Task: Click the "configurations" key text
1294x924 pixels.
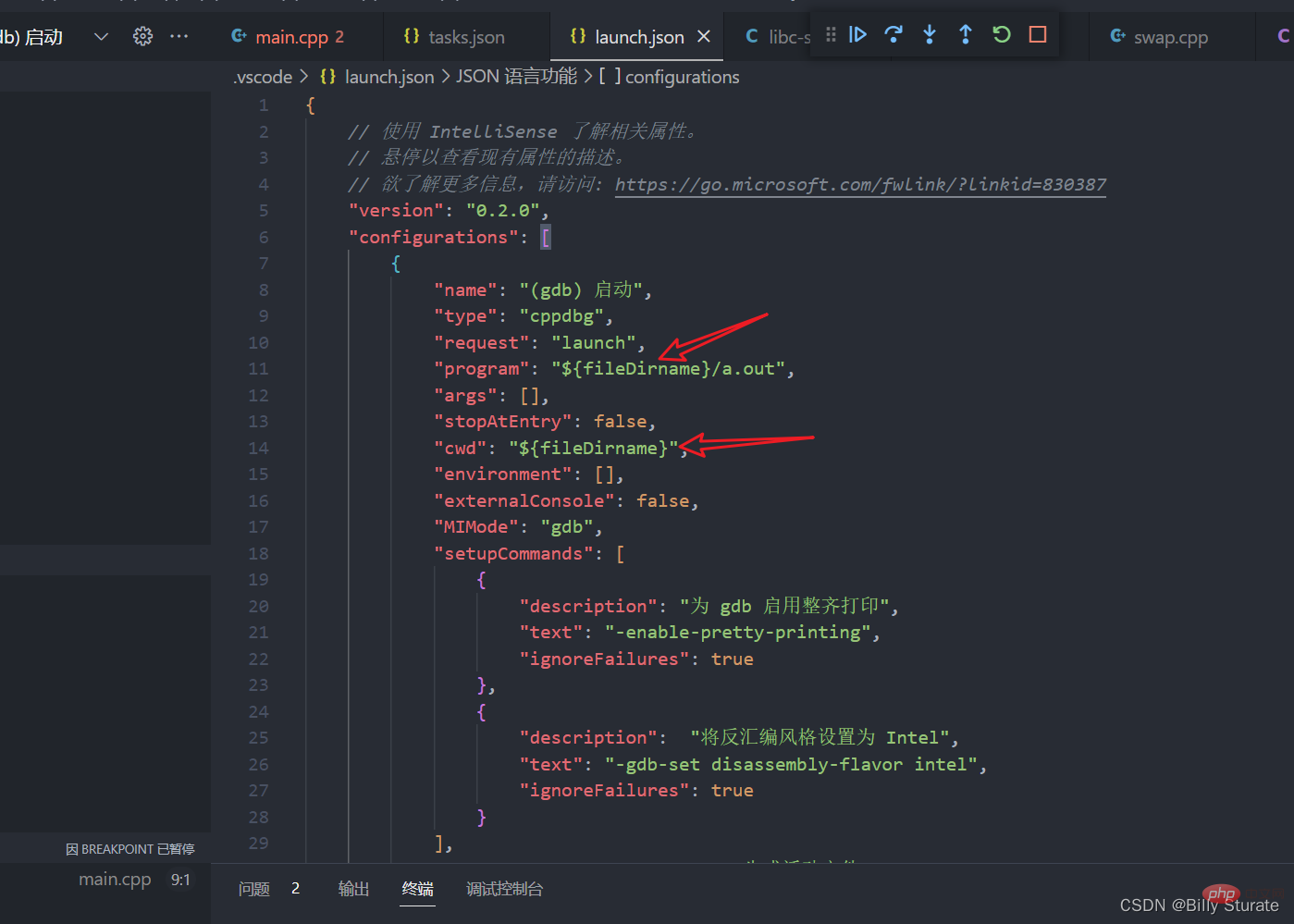Action: pos(434,237)
